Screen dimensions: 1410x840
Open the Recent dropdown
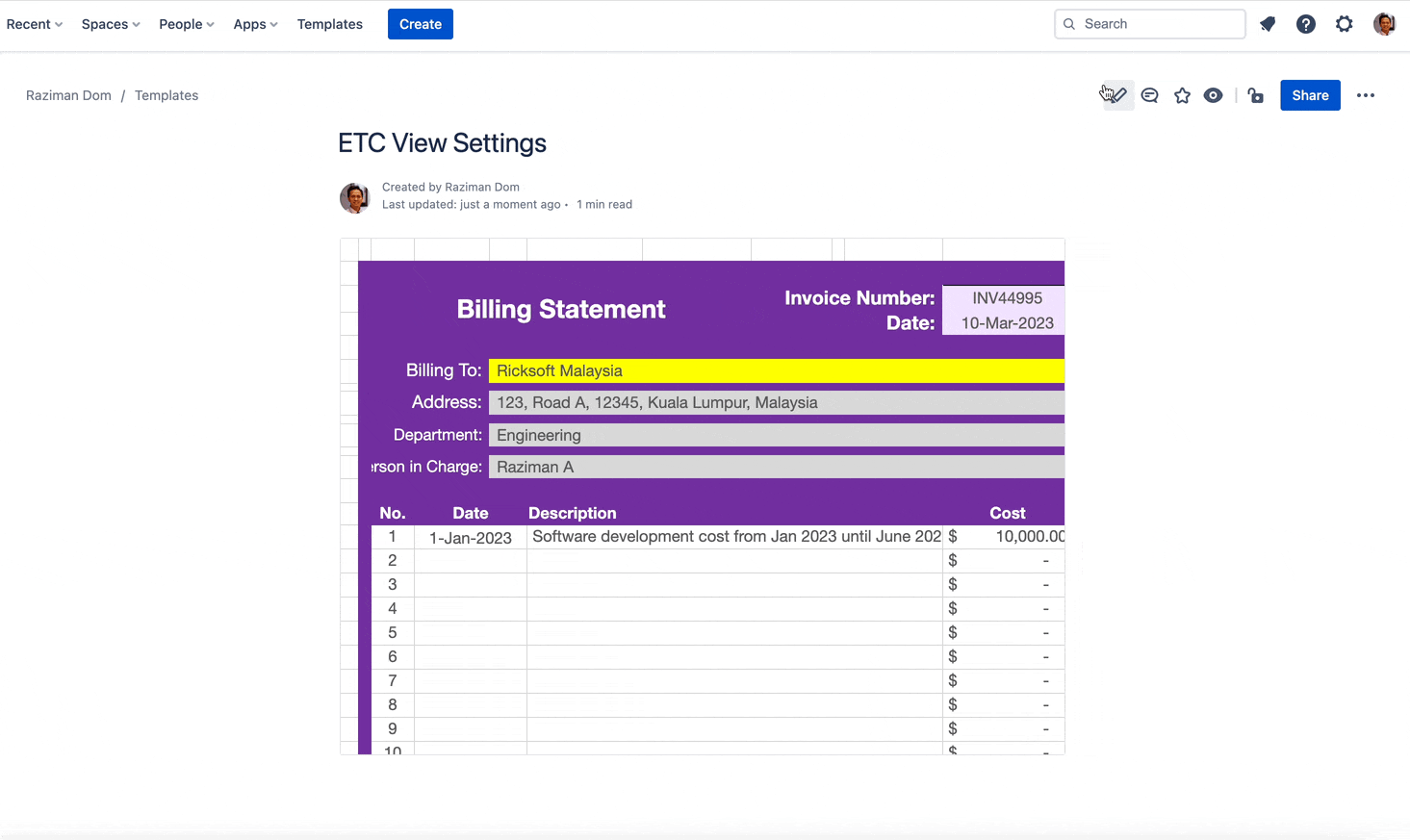(x=29, y=23)
